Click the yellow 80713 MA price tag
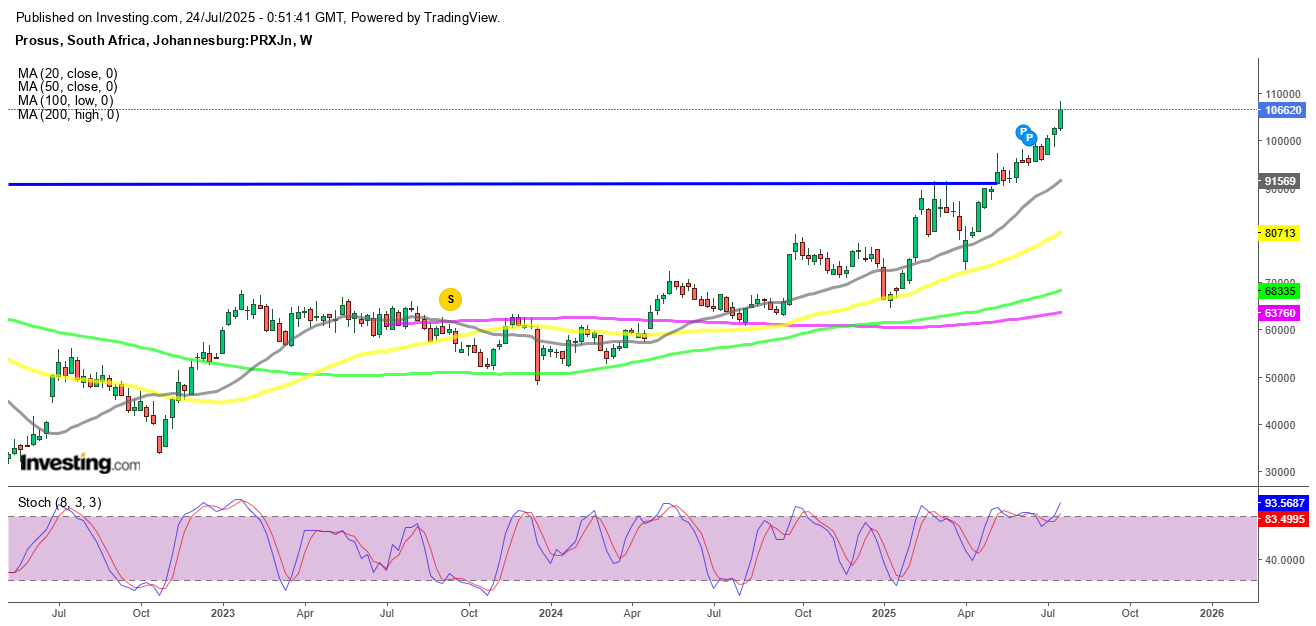The image size is (1316, 626). pyautogui.click(x=1282, y=233)
